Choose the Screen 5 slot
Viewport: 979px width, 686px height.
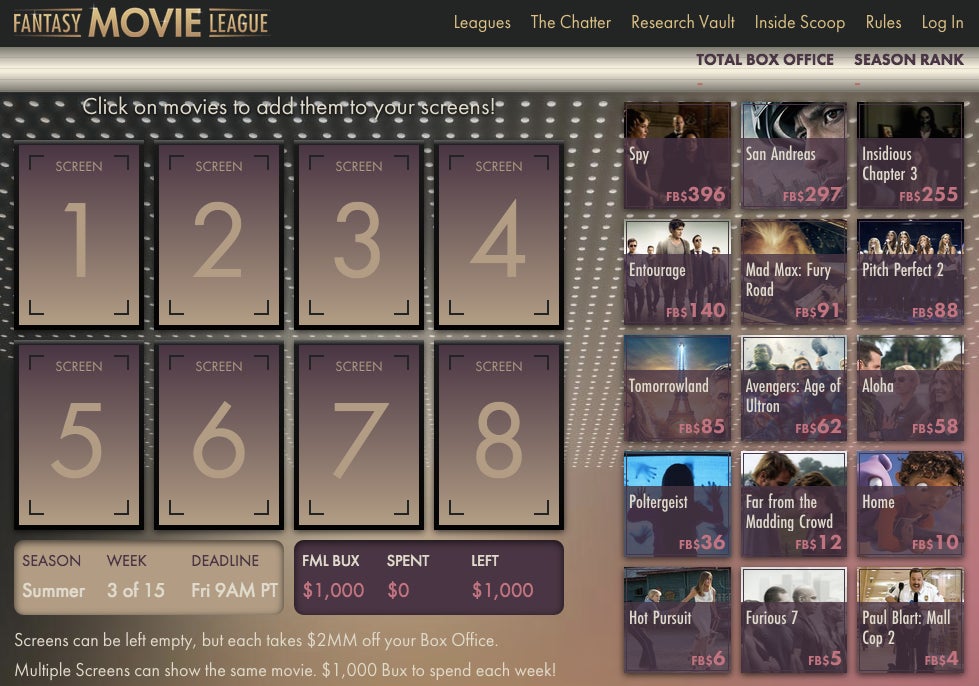point(79,436)
